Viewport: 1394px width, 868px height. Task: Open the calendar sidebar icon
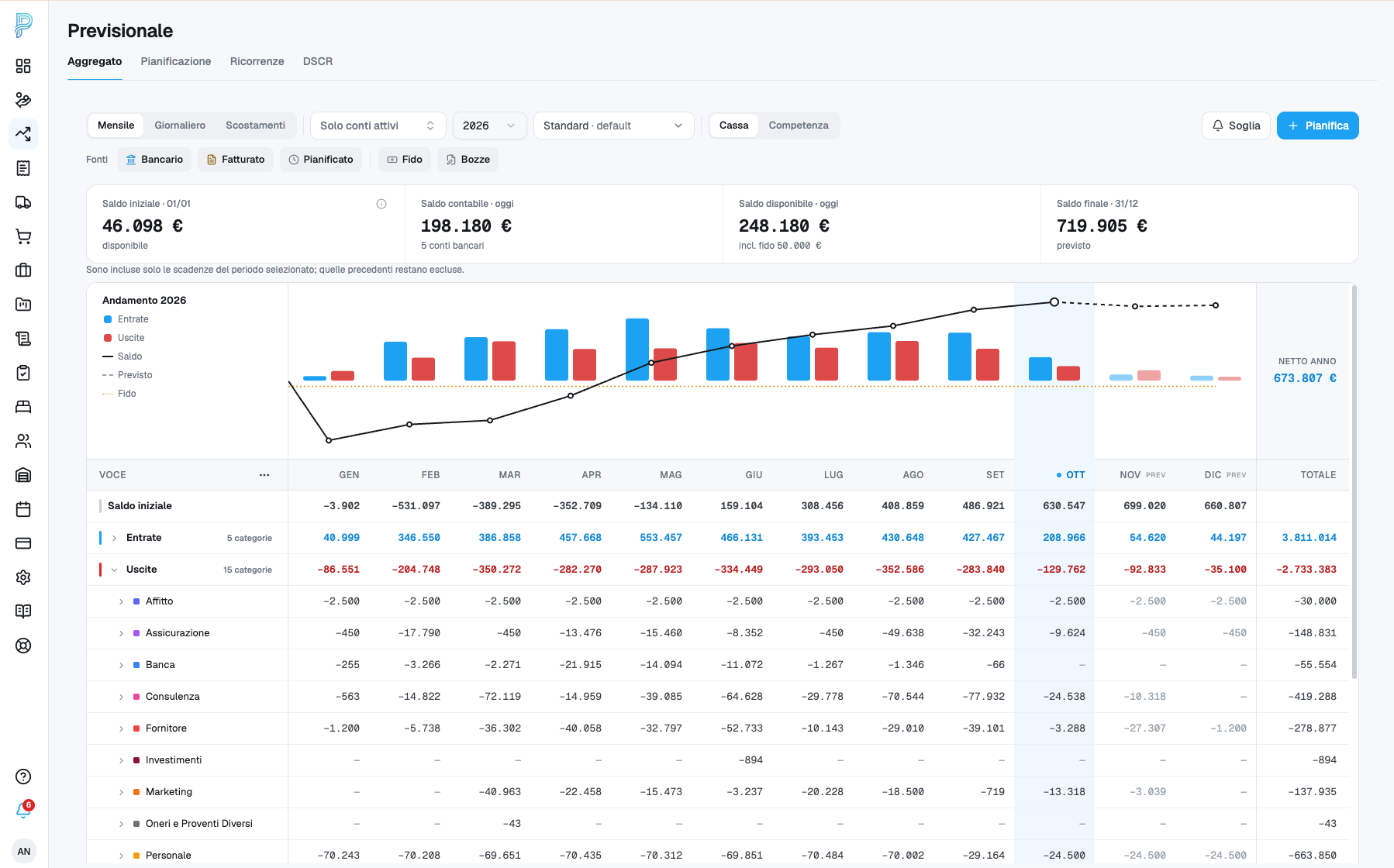(x=23, y=509)
